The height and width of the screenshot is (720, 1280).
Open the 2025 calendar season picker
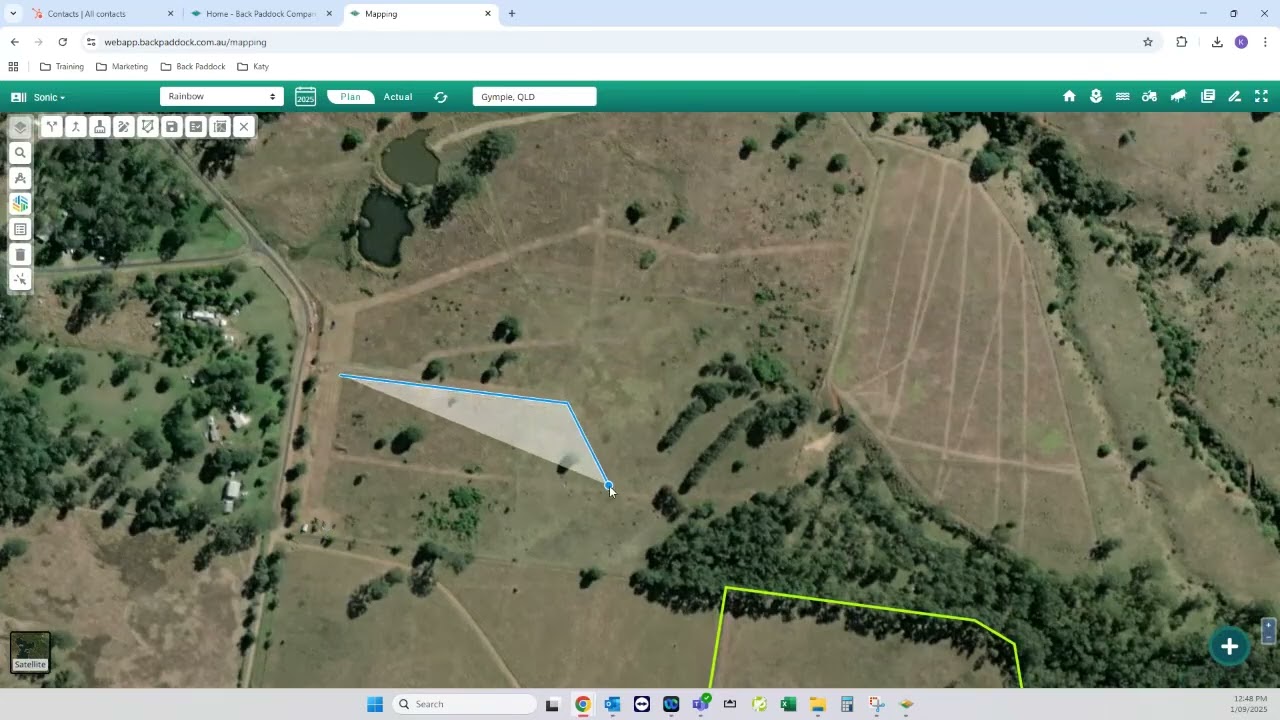[305, 97]
